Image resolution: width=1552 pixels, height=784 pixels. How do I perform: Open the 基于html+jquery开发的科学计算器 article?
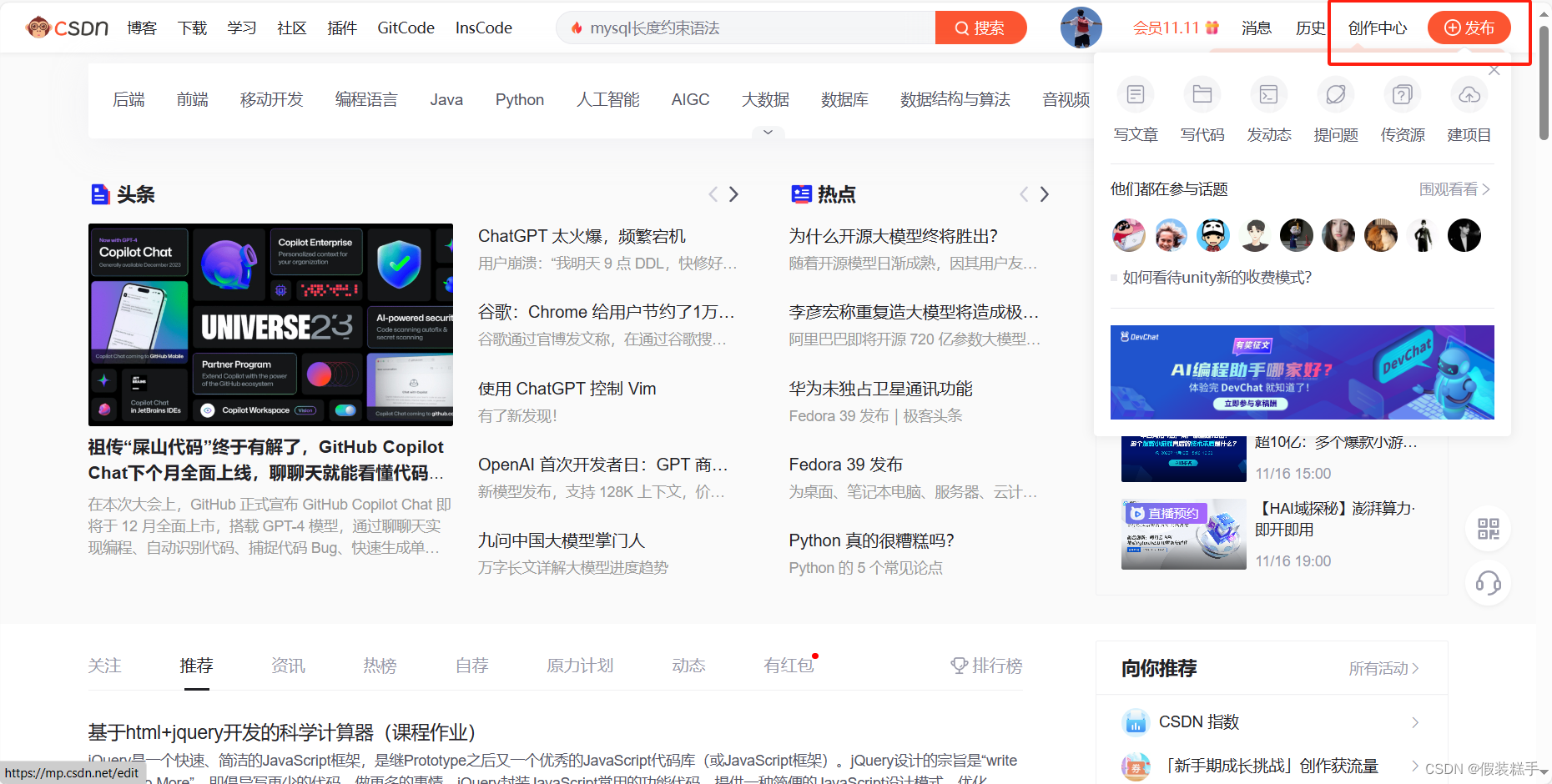[282, 732]
